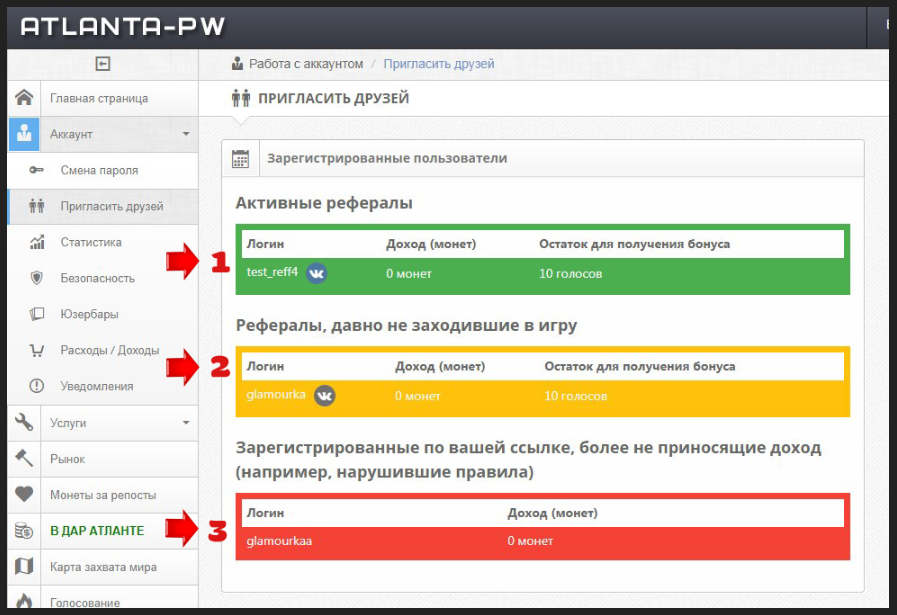The height and width of the screenshot is (615, 897).
Task: Click the test_reff4 login link
Action: coord(272,272)
